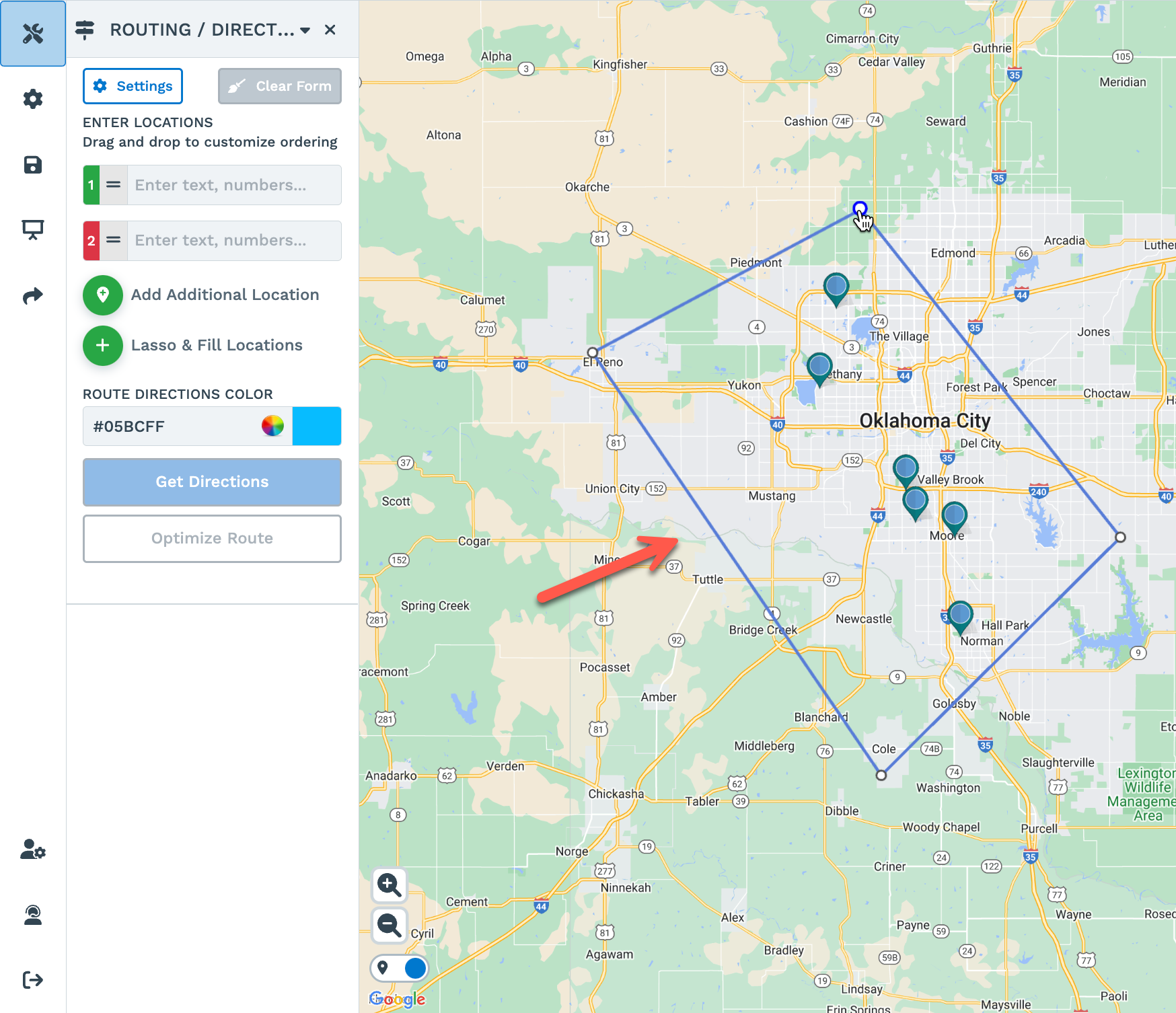Click the lasso vertex near Cole
Viewport: 1176px width, 1013px height.
(881, 775)
